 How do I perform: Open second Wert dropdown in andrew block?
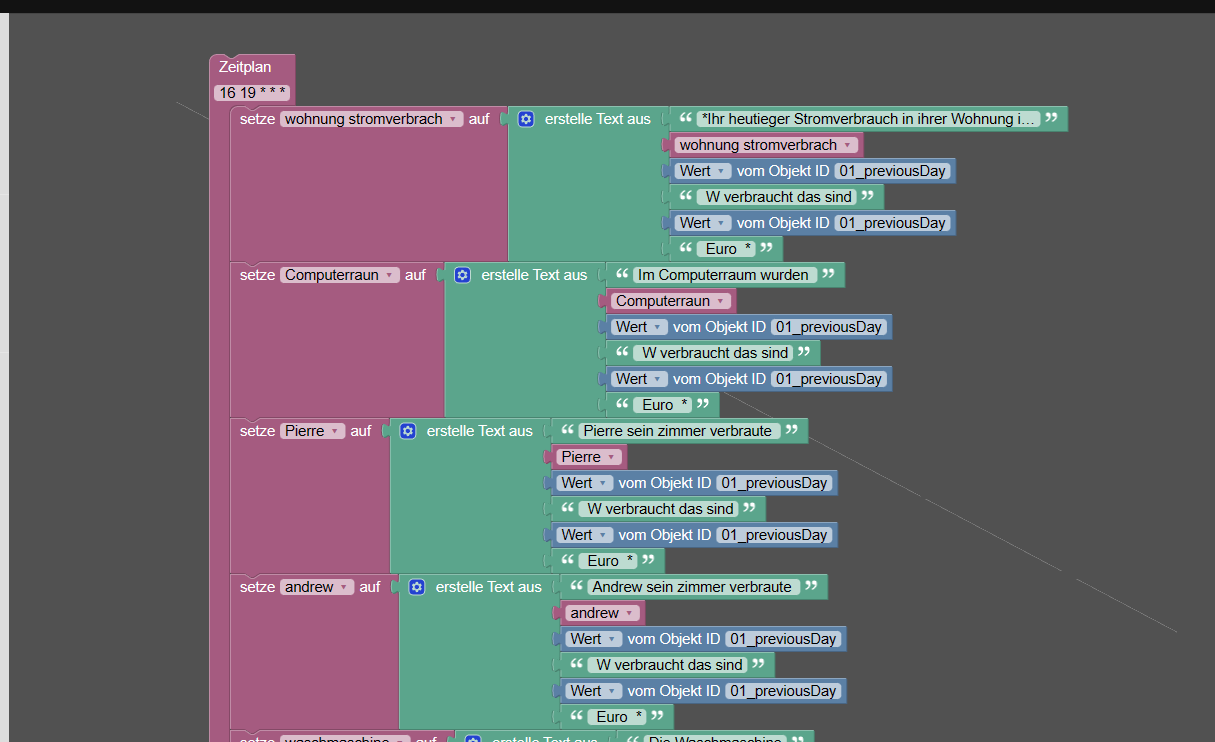pyautogui.click(x=594, y=691)
